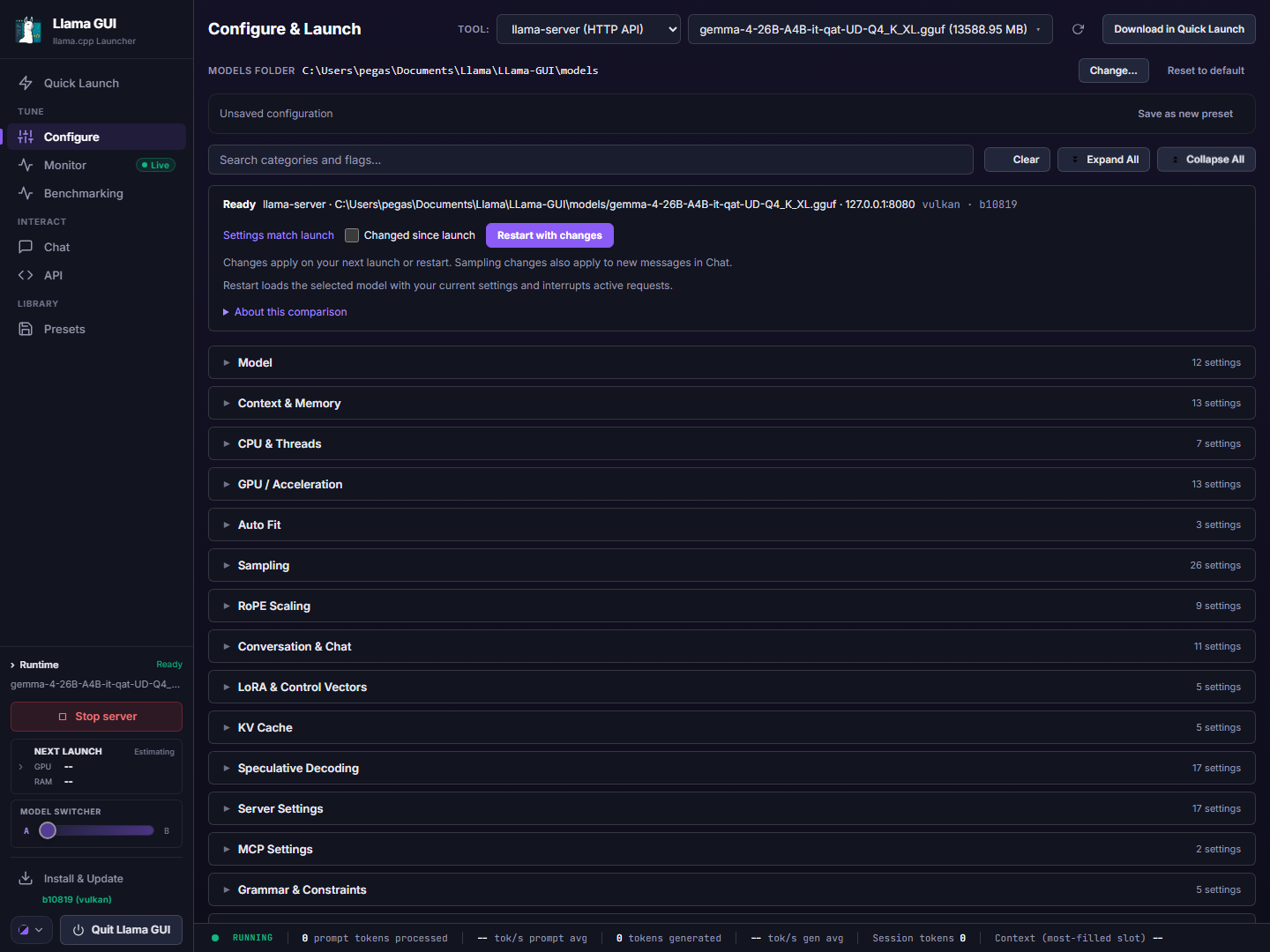Screen dimensions: 1270x952
Task: Expand the Context & Memory category
Action: coord(731,403)
